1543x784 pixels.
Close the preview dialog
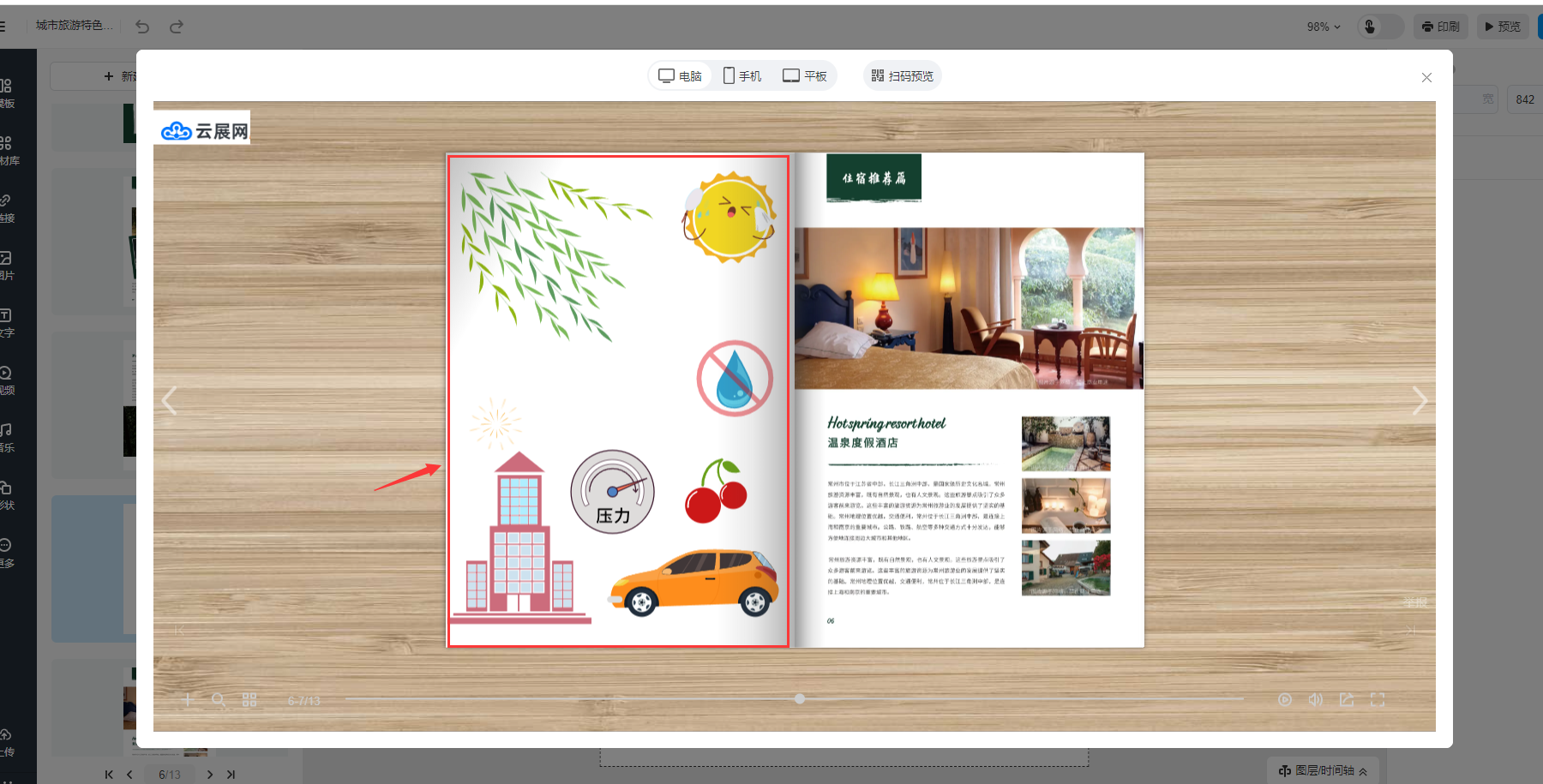pos(1426,78)
